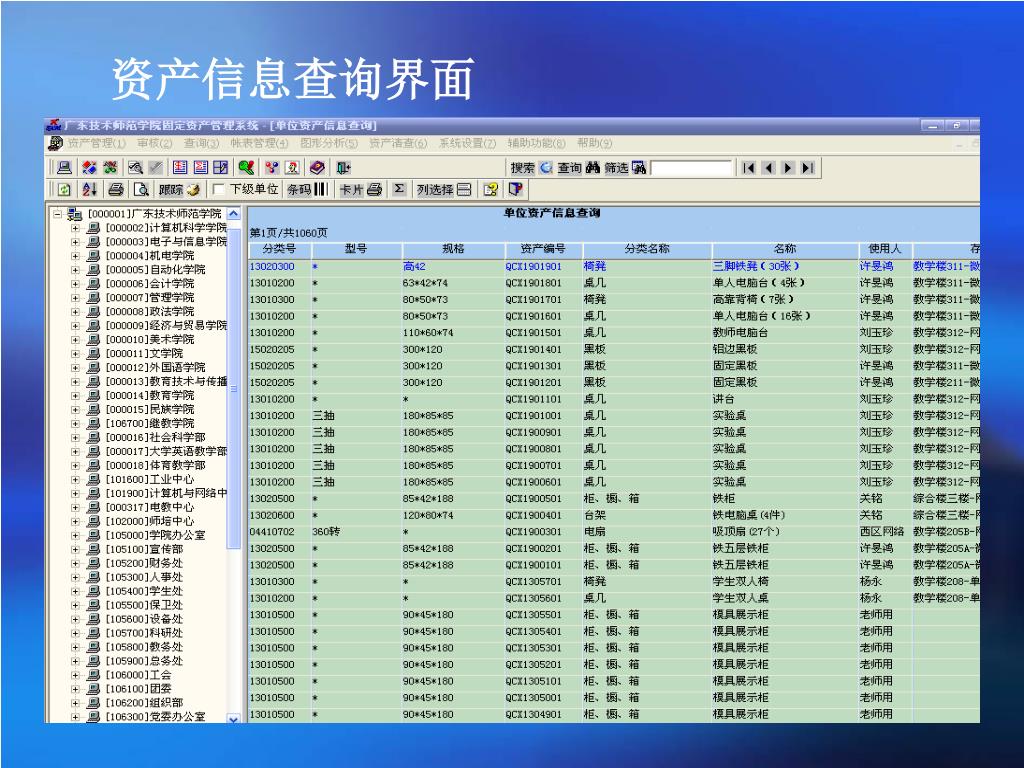Click the 列选择 column select button
The height and width of the screenshot is (768, 1024).
tap(444, 189)
